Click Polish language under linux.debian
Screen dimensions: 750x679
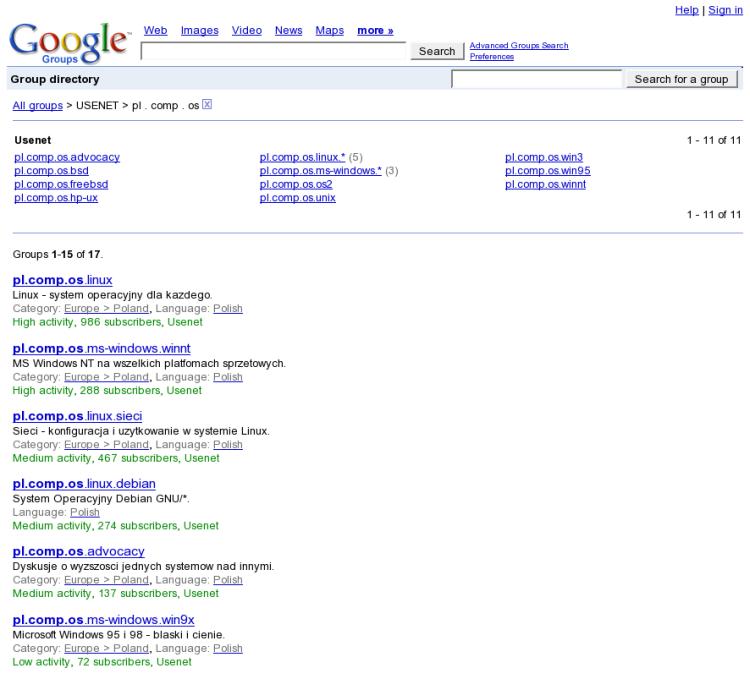tap(85, 512)
